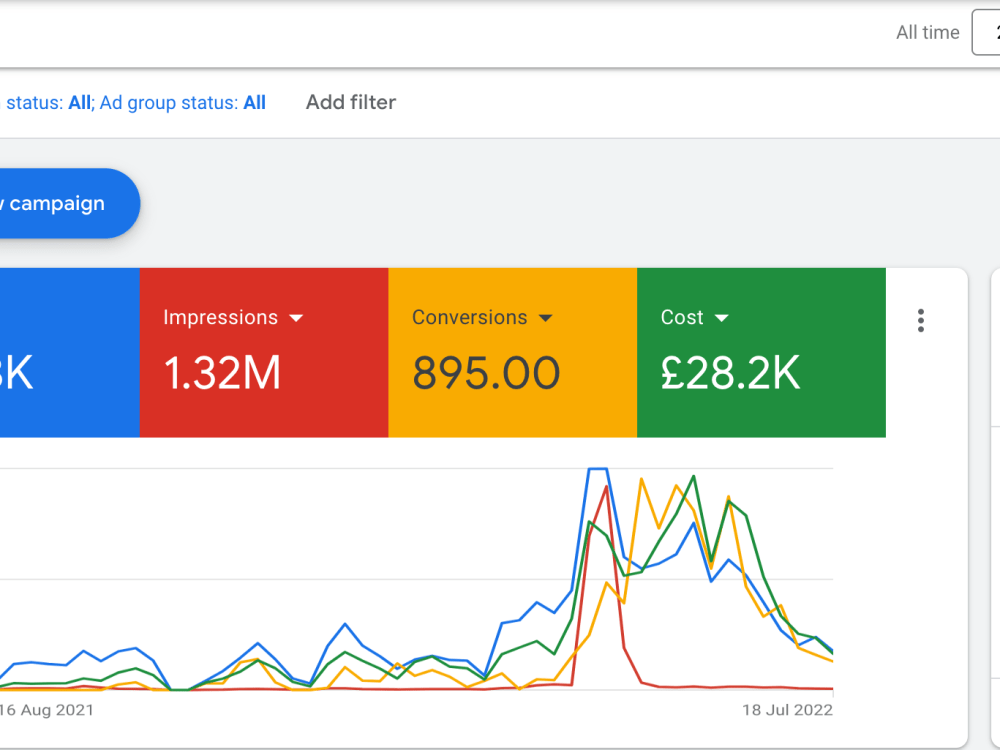Open the campaign status: All filter
1000x750 pixels.
[47, 103]
